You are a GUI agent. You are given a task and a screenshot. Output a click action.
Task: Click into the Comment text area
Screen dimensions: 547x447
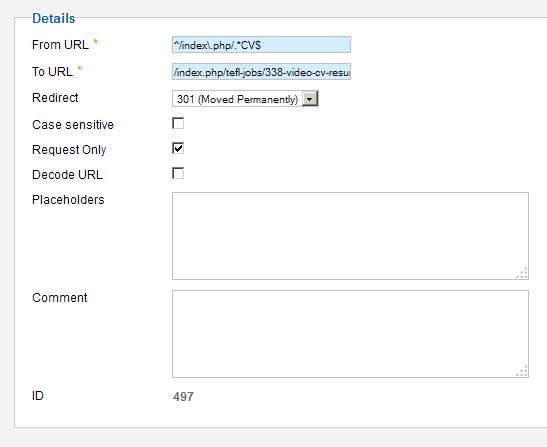(350, 334)
